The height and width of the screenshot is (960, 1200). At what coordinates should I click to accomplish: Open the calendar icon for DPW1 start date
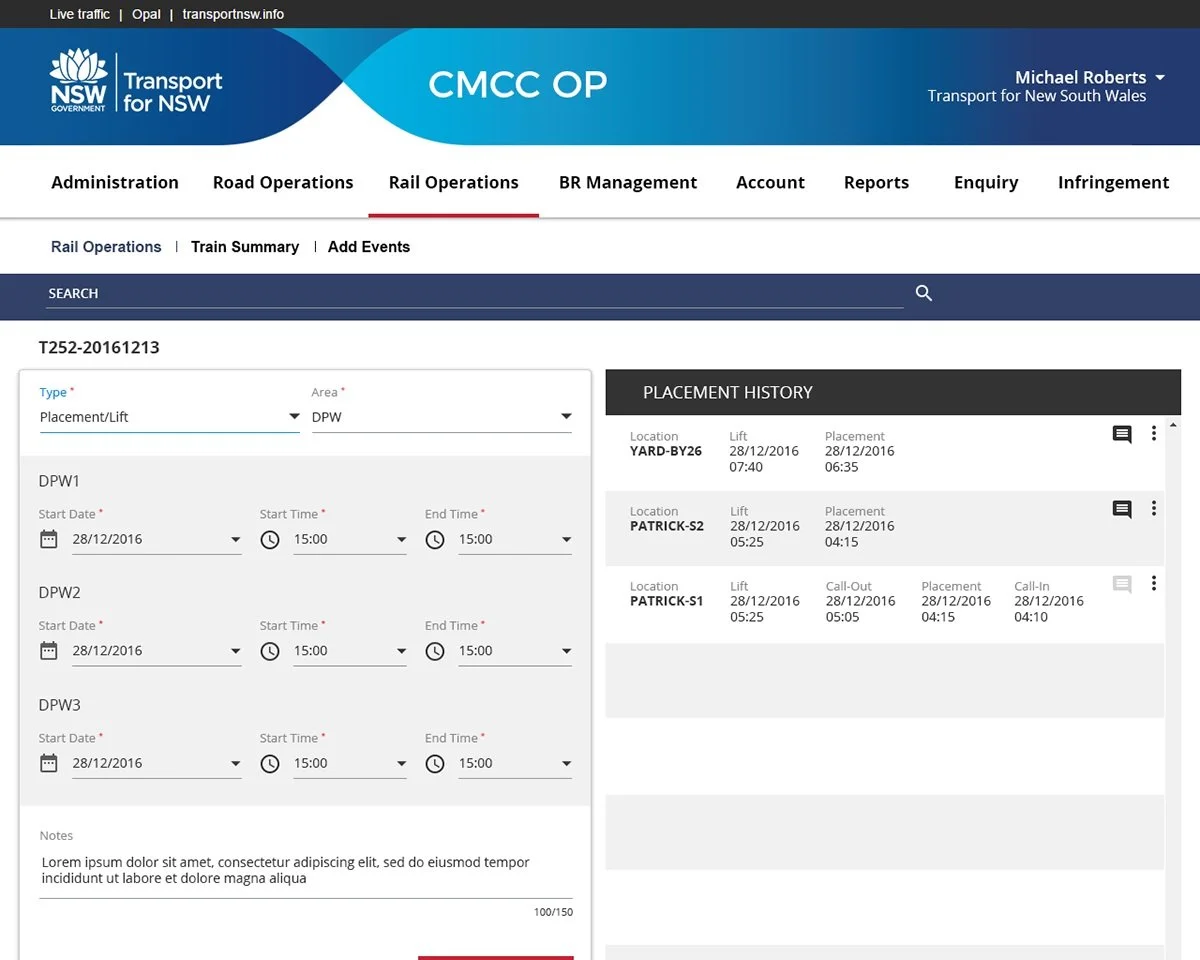point(48,539)
